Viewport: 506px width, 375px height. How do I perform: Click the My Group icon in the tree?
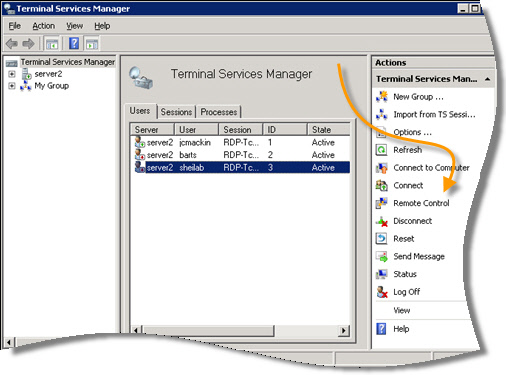click(26, 86)
